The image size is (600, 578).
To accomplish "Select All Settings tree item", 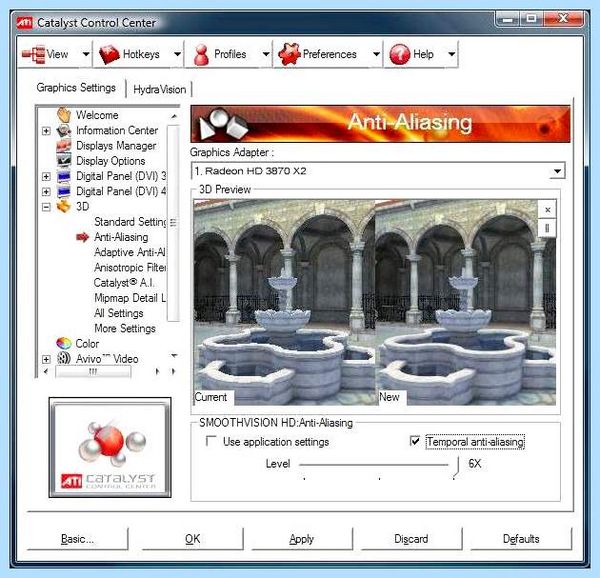I will click(x=119, y=313).
